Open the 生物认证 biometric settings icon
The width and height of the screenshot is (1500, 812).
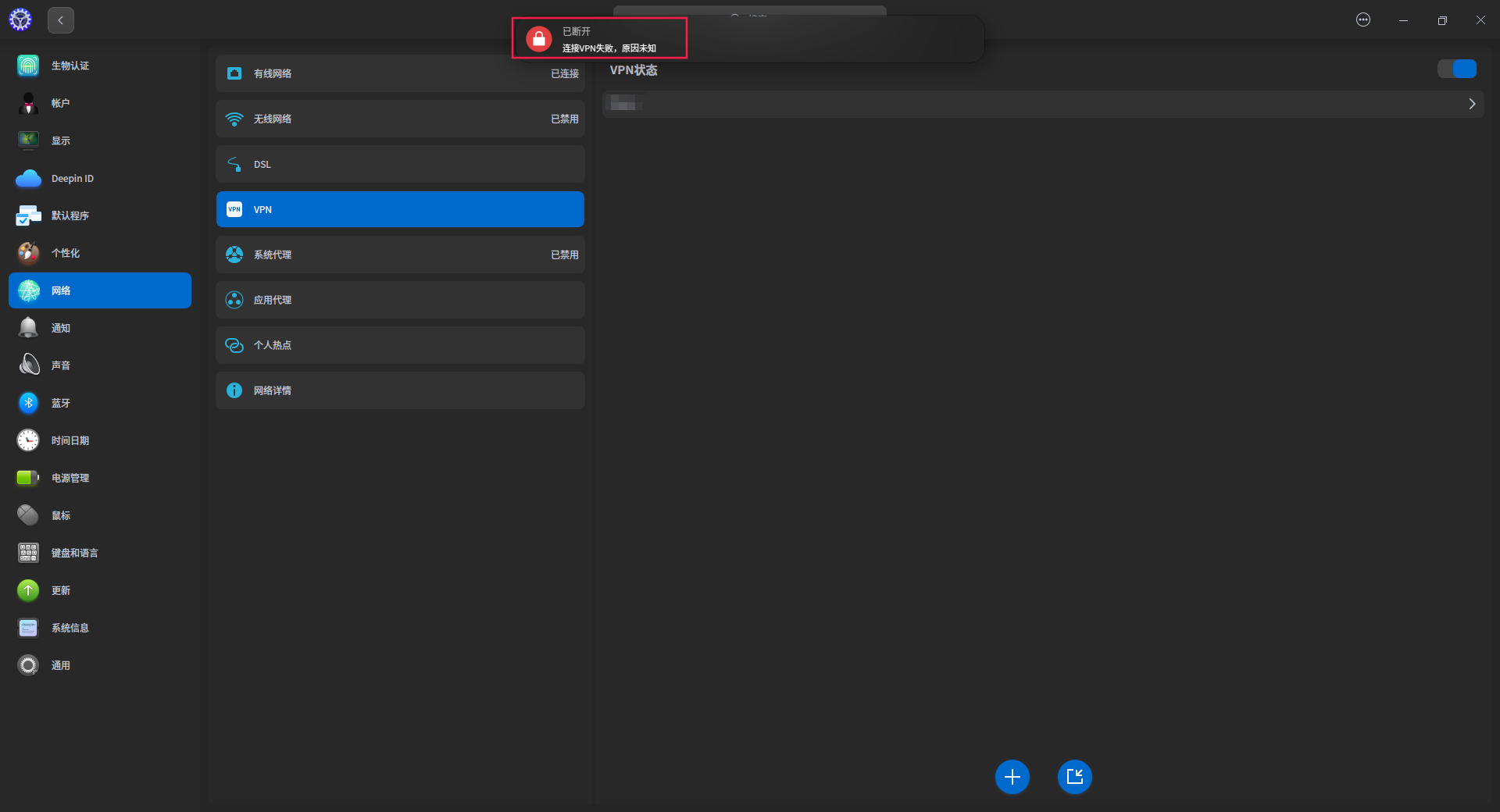[28, 66]
